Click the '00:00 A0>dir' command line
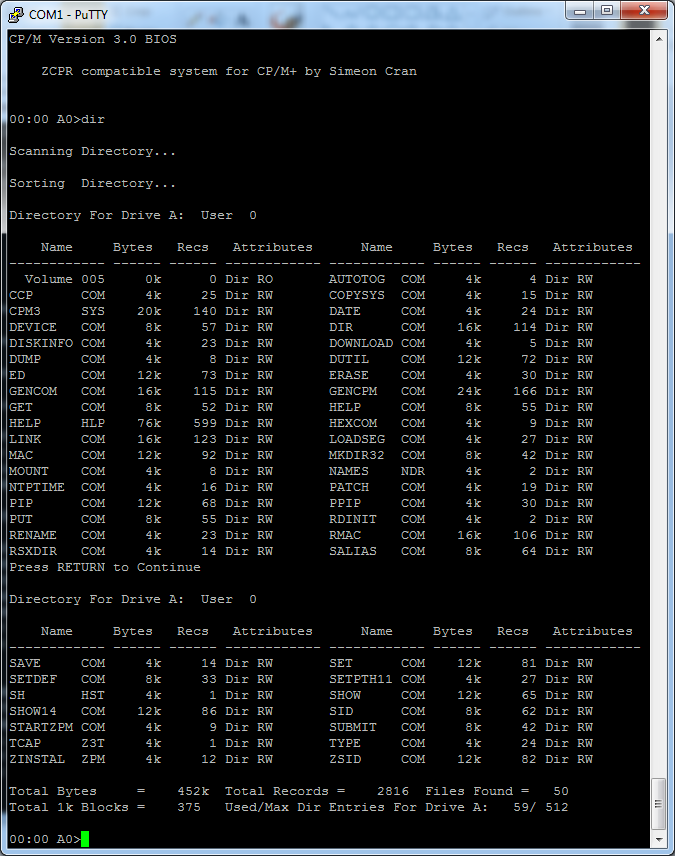The image size is (675, 856). [x=57, y=120]
